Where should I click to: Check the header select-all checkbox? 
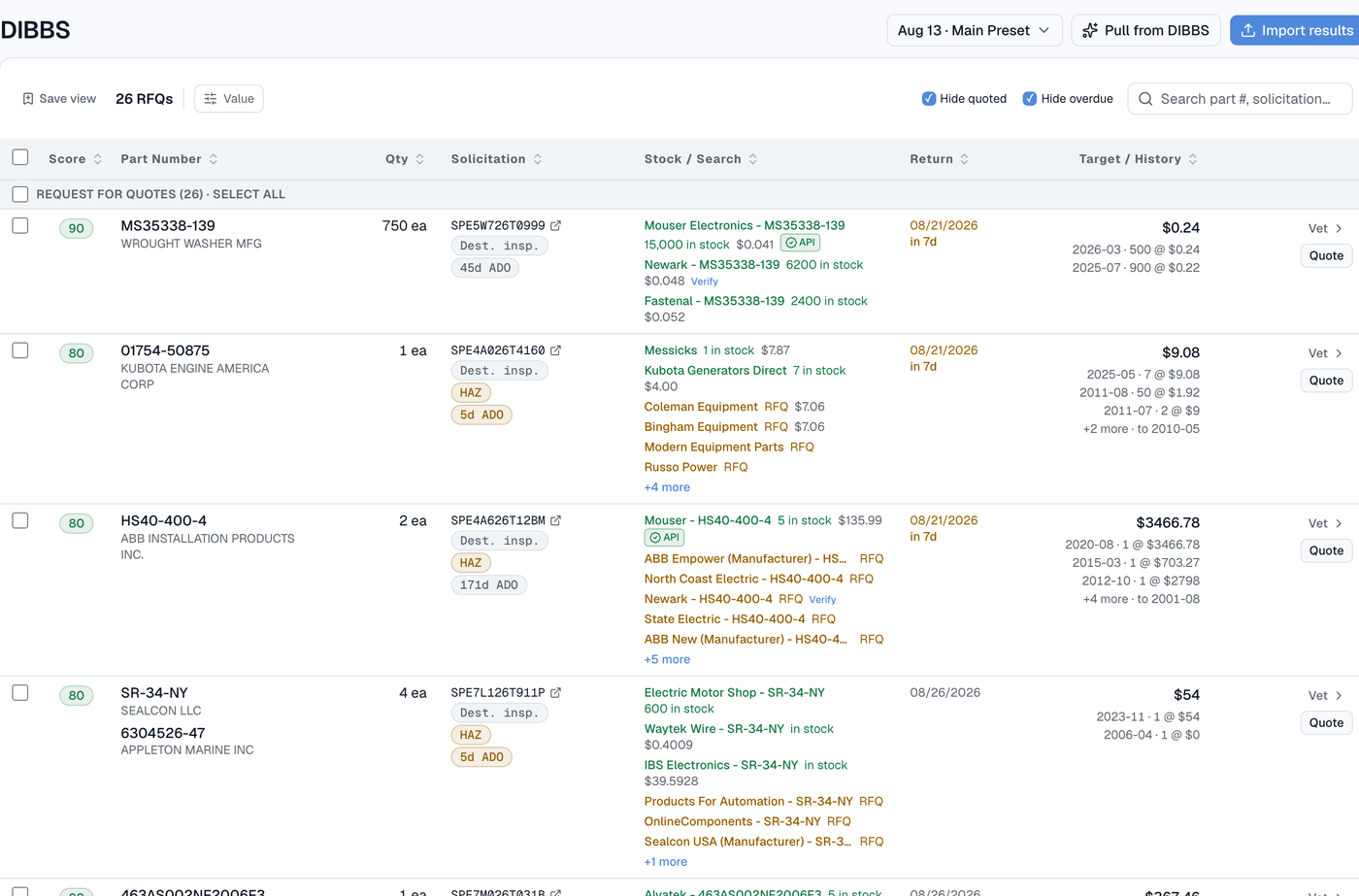[20, 157]
